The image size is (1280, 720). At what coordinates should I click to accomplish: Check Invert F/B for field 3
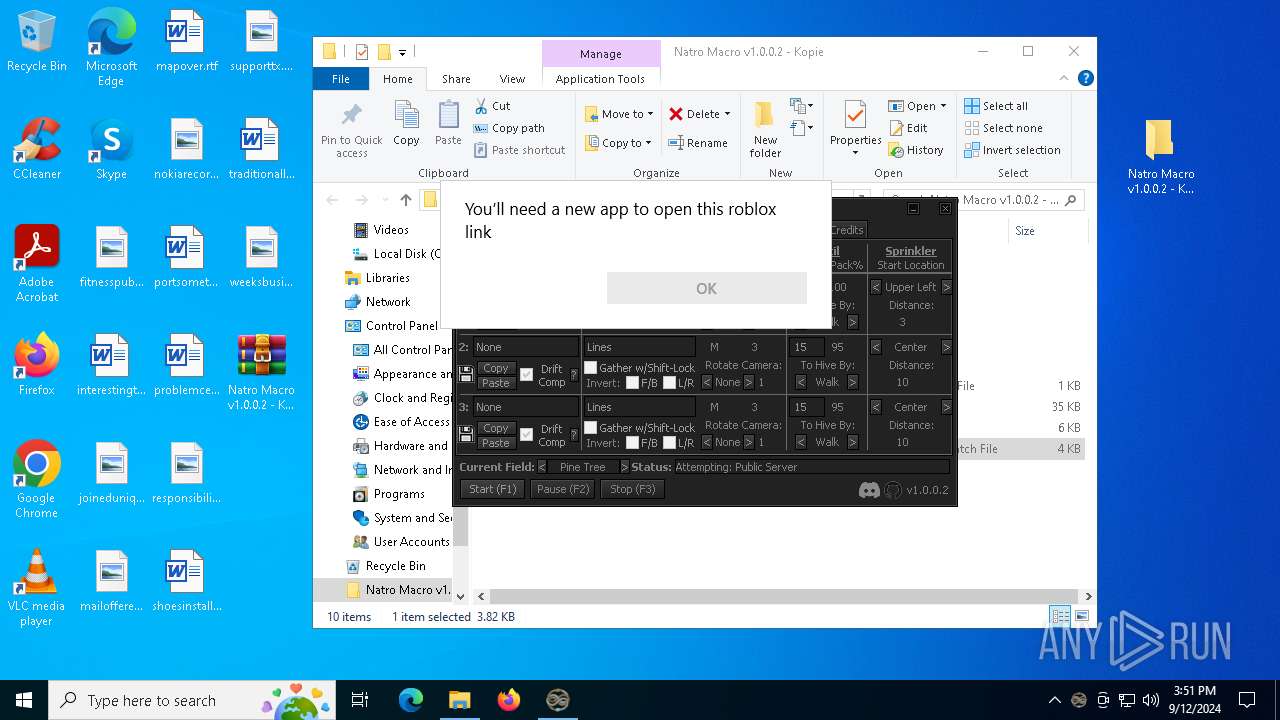tap(632, 443)
